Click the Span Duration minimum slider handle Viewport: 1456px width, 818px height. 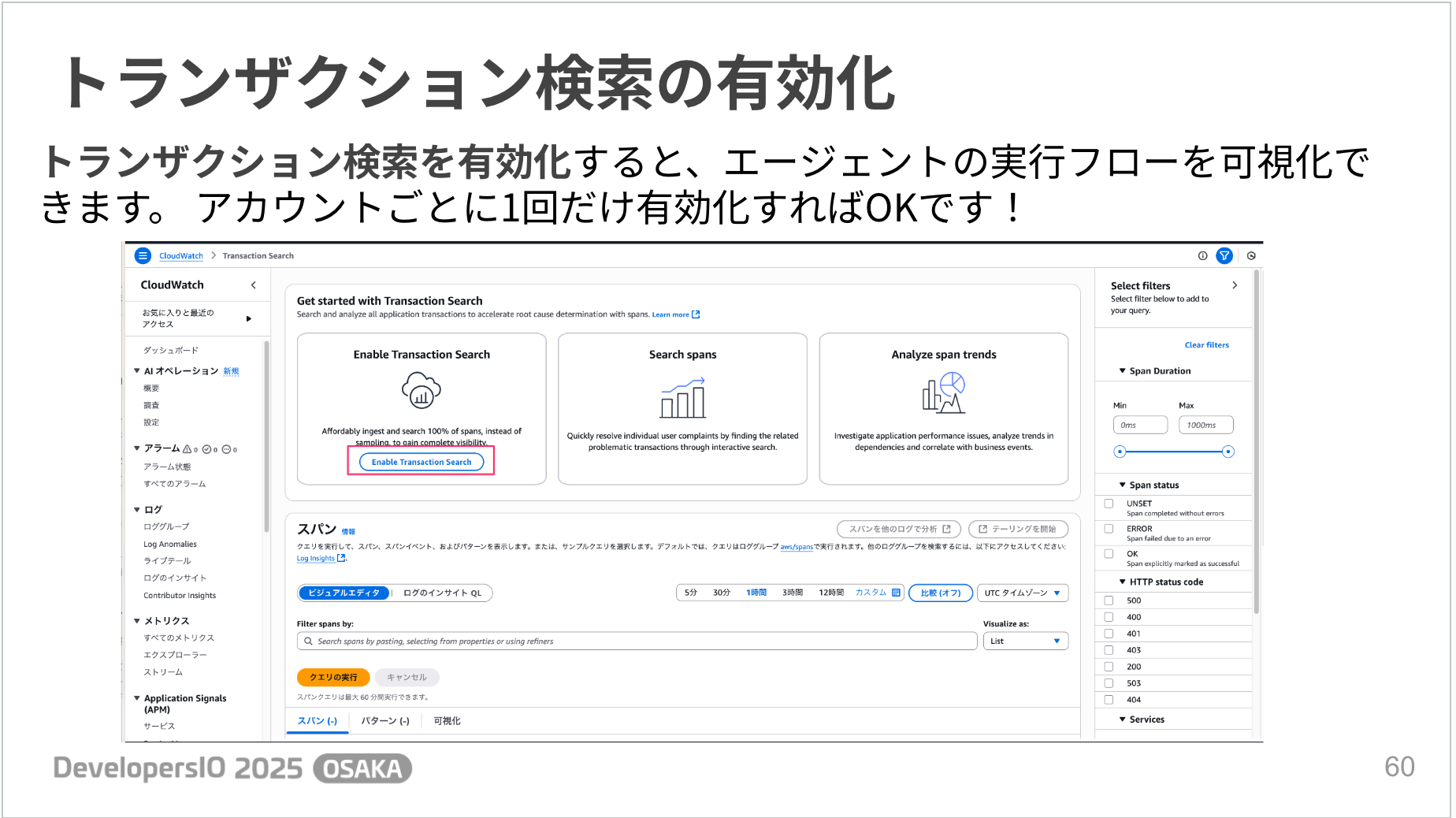tap(1120, 452)
